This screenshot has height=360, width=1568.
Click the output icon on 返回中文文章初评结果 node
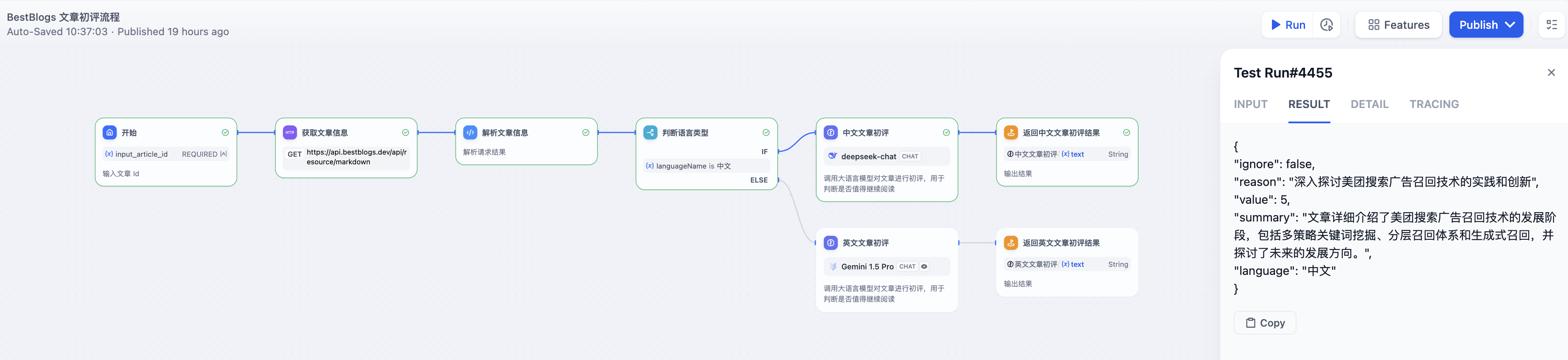click(1011, 132)
